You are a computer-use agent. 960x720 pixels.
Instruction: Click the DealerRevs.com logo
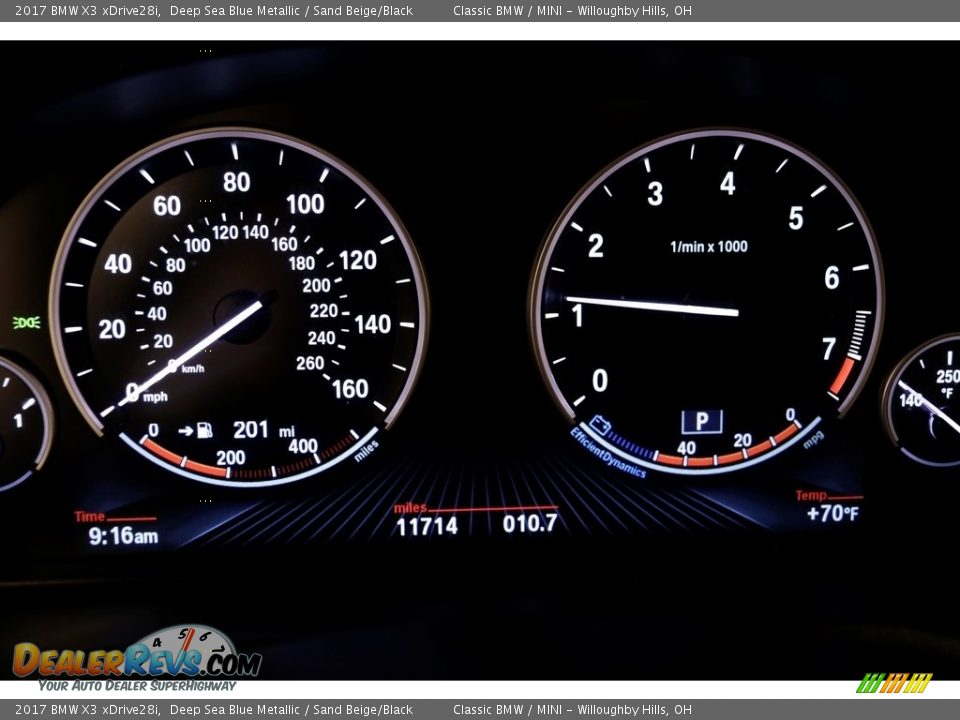point(137,659)
